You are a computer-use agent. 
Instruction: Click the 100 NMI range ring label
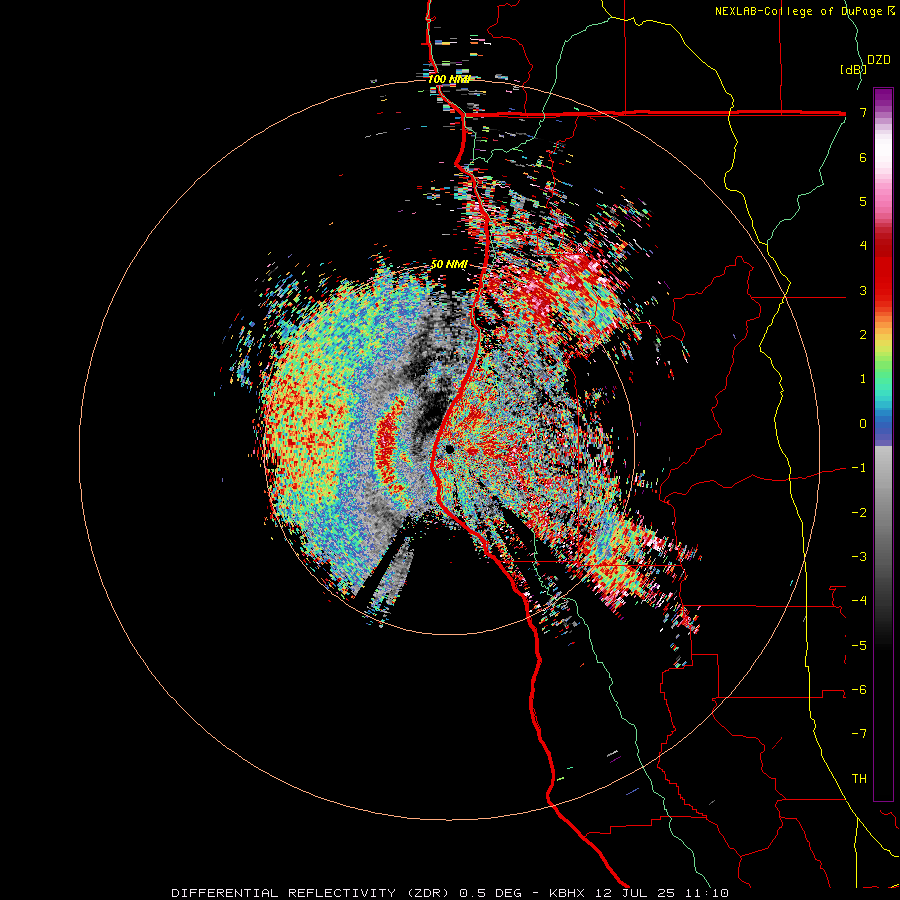448,79
